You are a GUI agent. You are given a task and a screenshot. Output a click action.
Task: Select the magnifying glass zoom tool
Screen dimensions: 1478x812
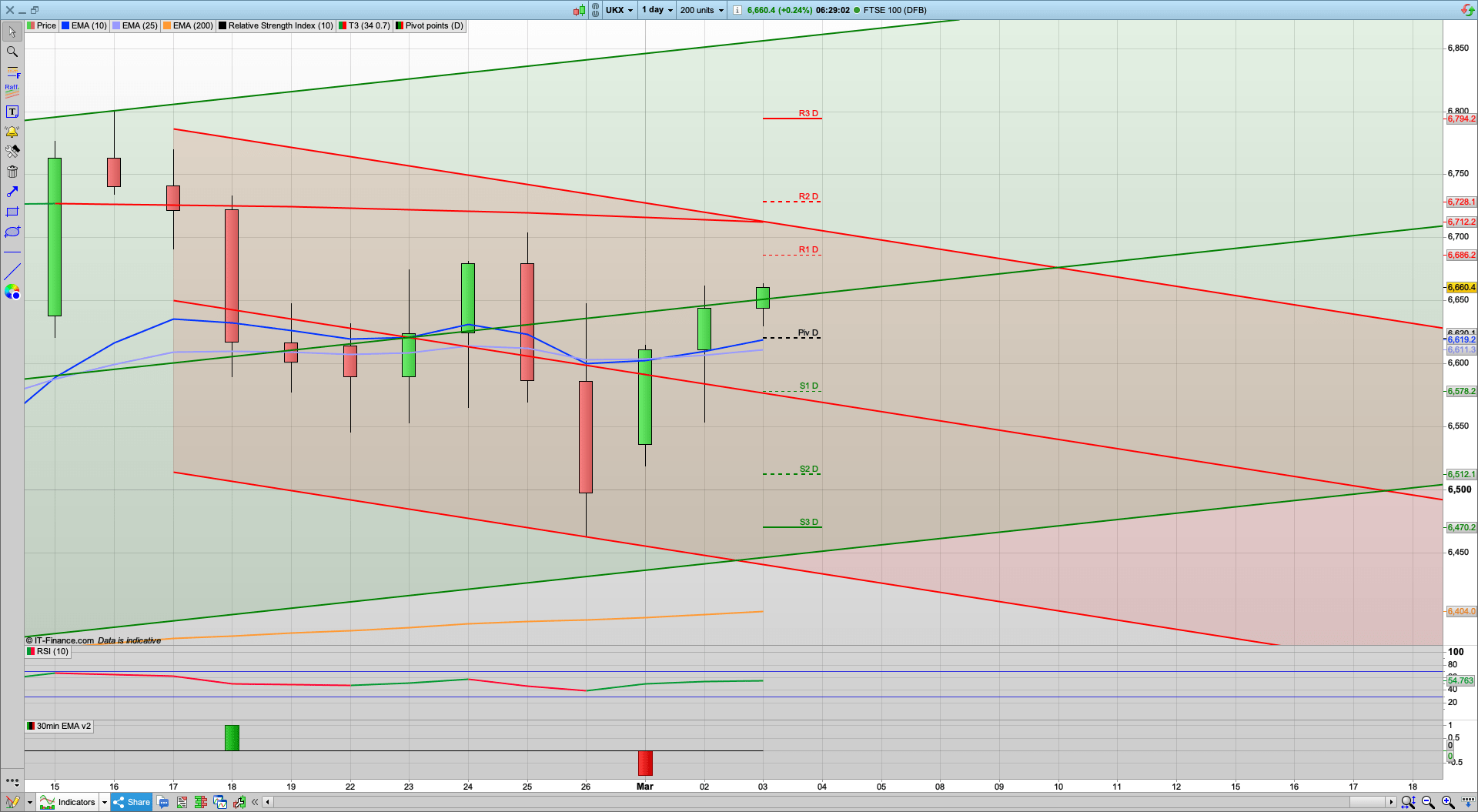12,52
